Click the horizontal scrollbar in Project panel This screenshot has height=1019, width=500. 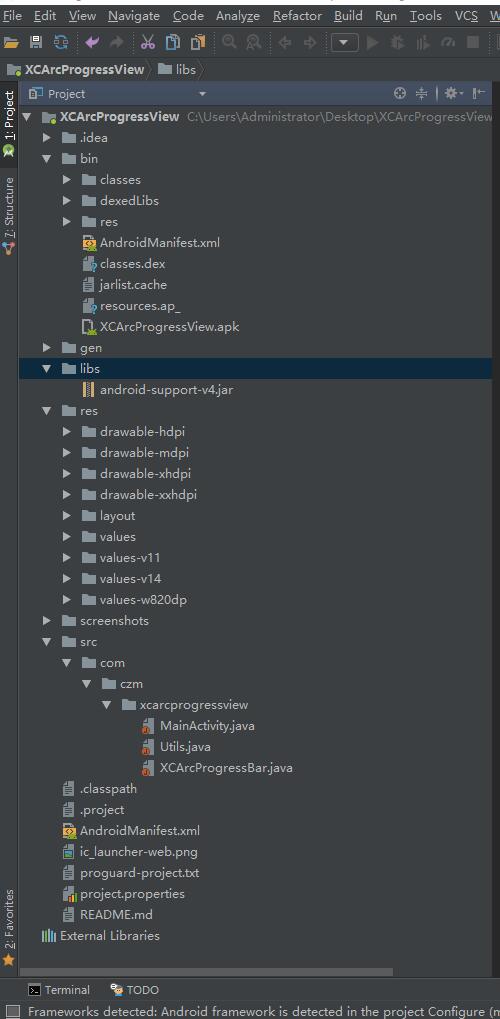point(206,972)
